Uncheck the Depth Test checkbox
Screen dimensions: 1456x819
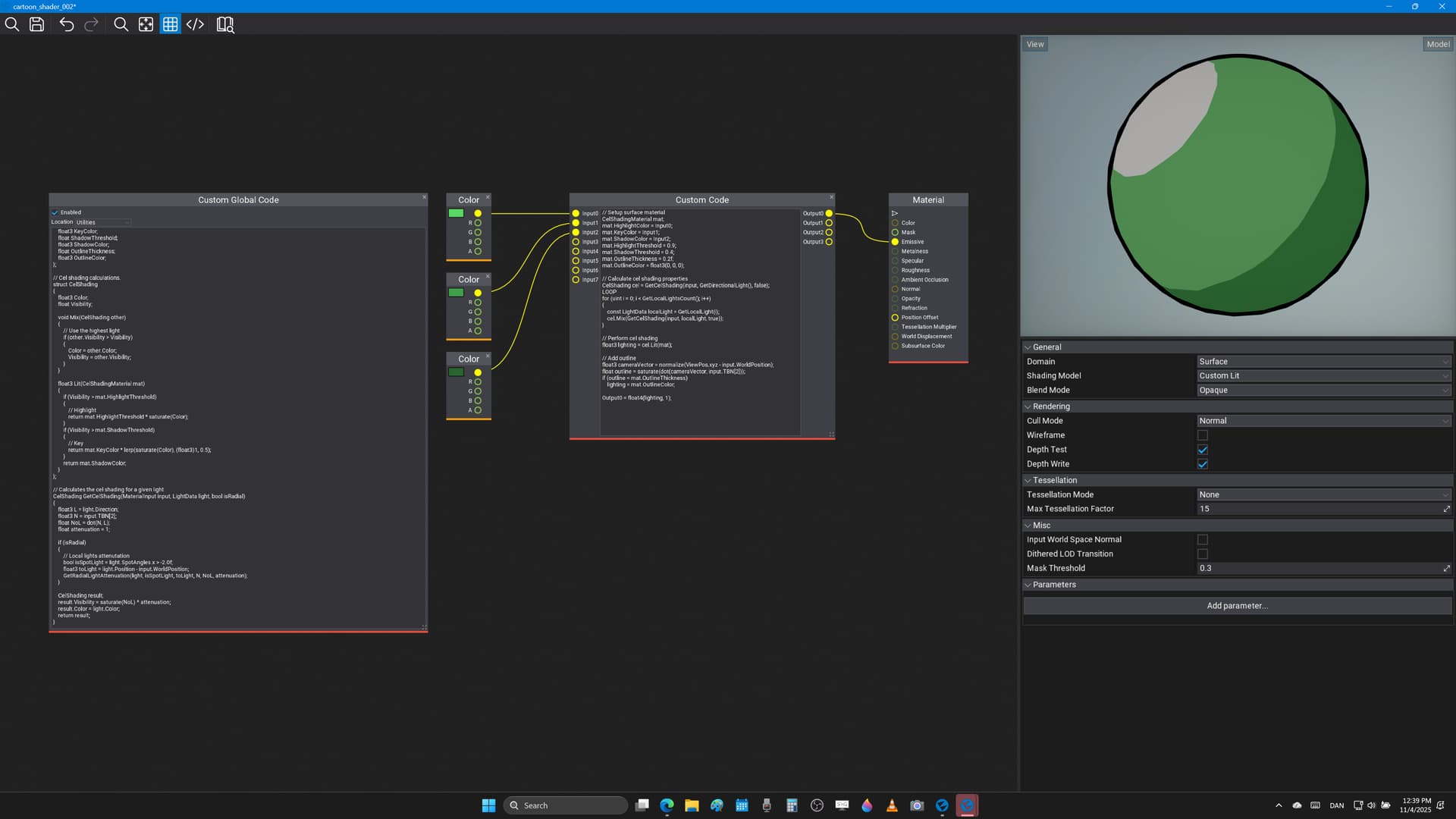(1202, 450)
